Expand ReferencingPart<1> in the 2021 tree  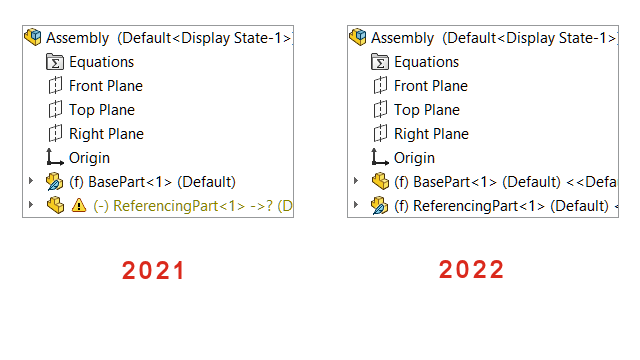point(31,204)
